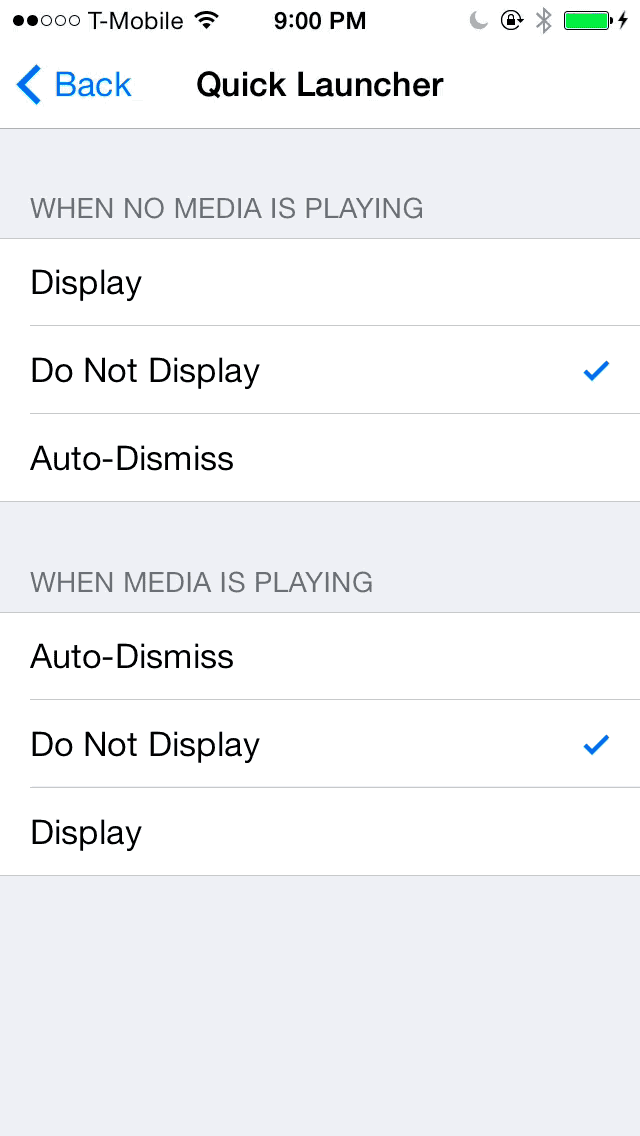Tap the rotation lock status icon
The image size is (640, 1136).
(x=511, y=20)
